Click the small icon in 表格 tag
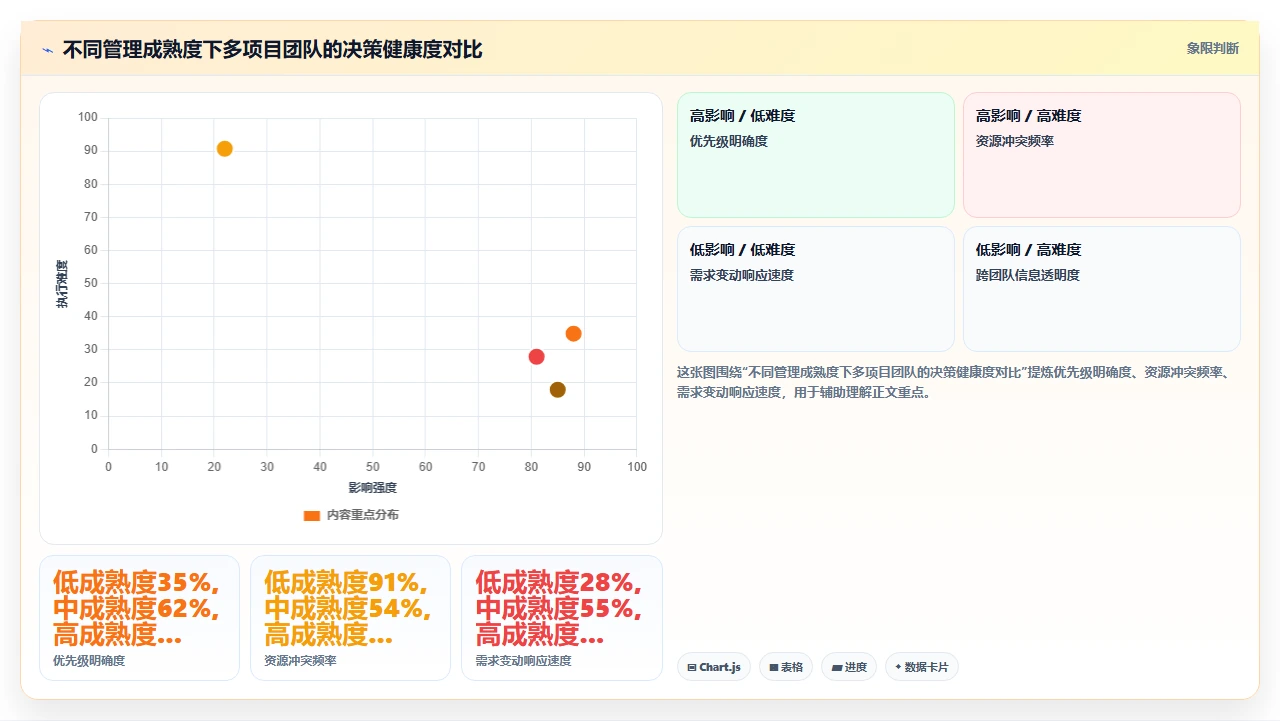The image size is (1280, 721). [x=774, y=667]
